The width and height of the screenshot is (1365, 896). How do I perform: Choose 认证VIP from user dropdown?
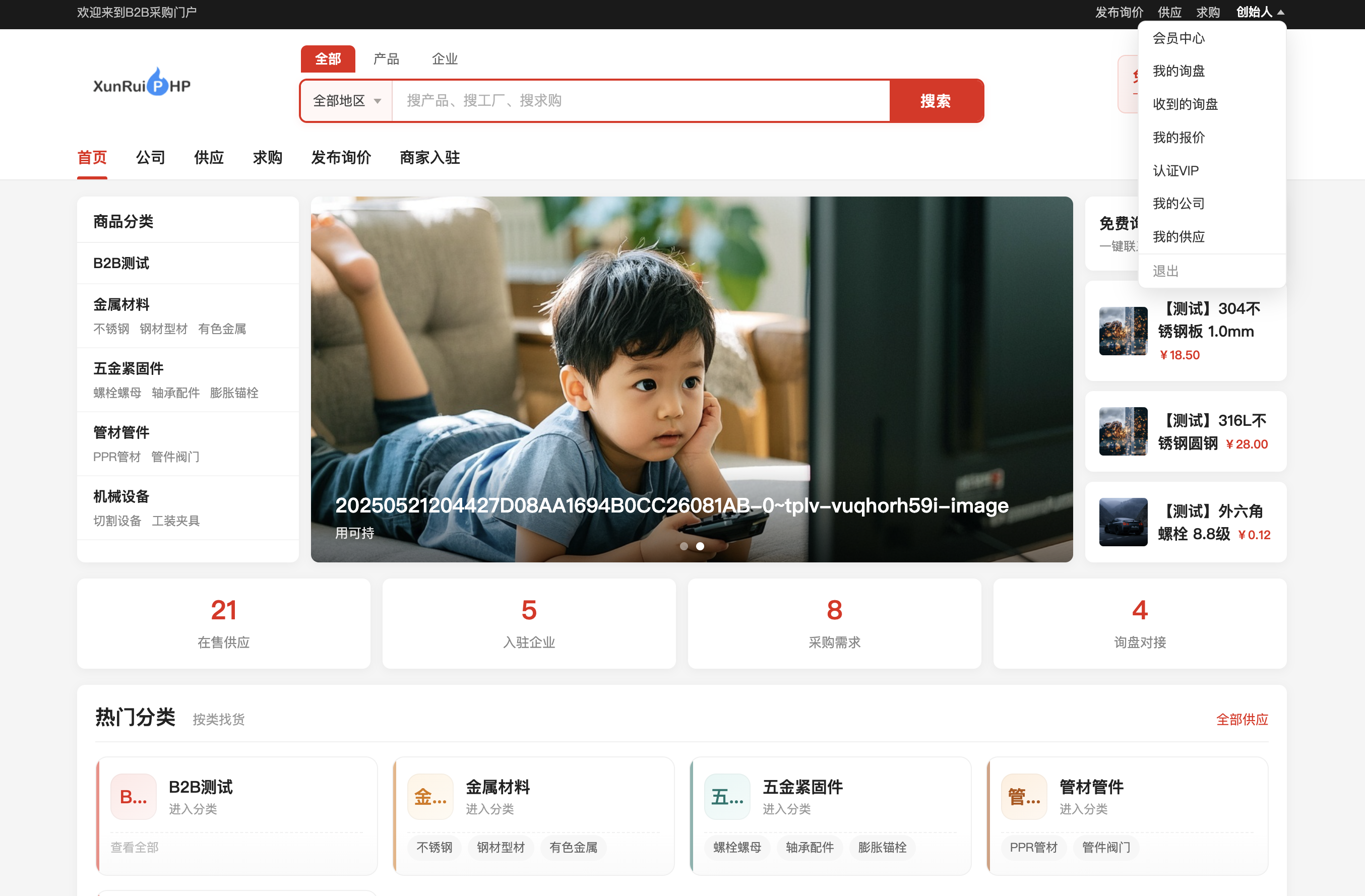click(1211, 171)
